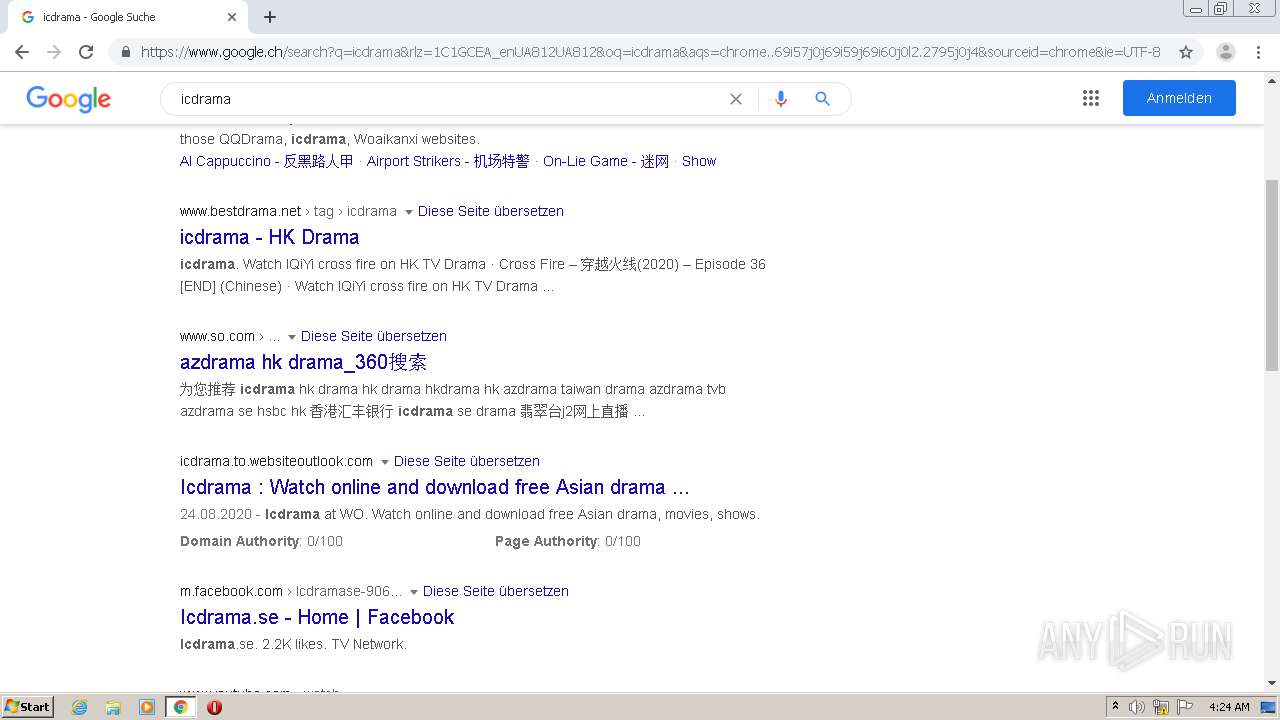Open the Google apps grid icon

coord(1091,98)
